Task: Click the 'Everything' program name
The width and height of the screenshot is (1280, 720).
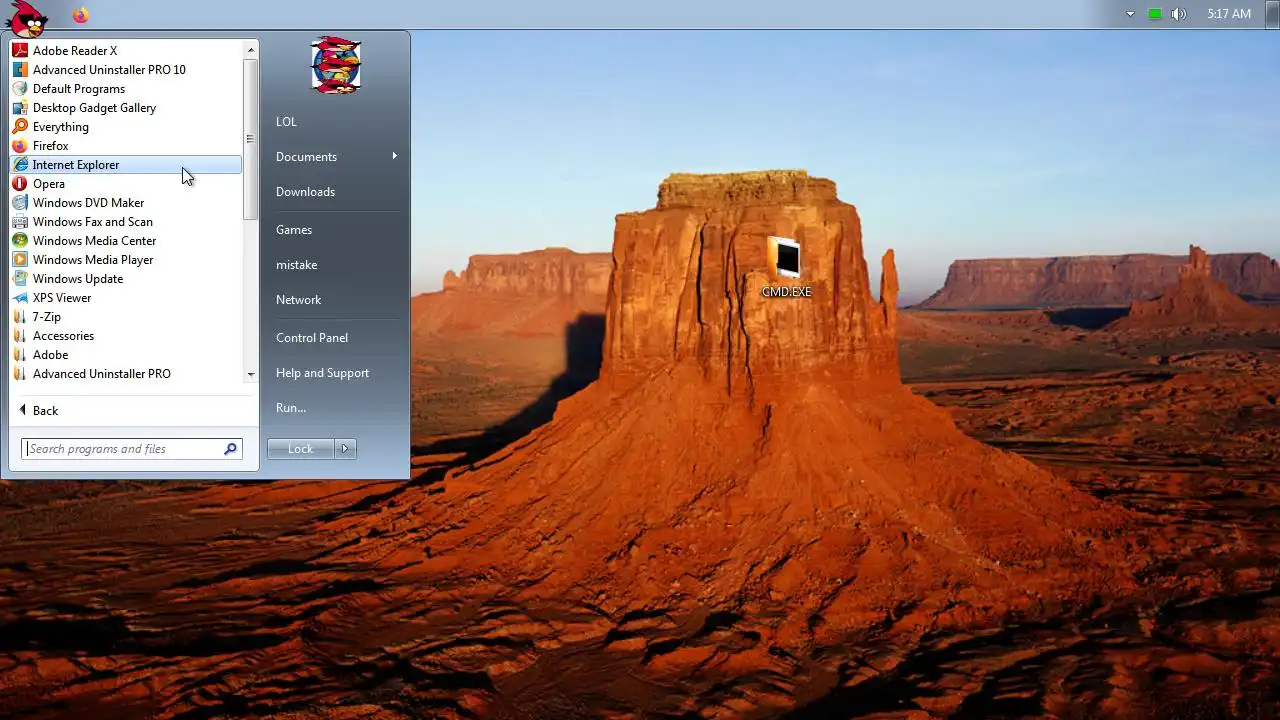Action: click(x=61, y=127)
